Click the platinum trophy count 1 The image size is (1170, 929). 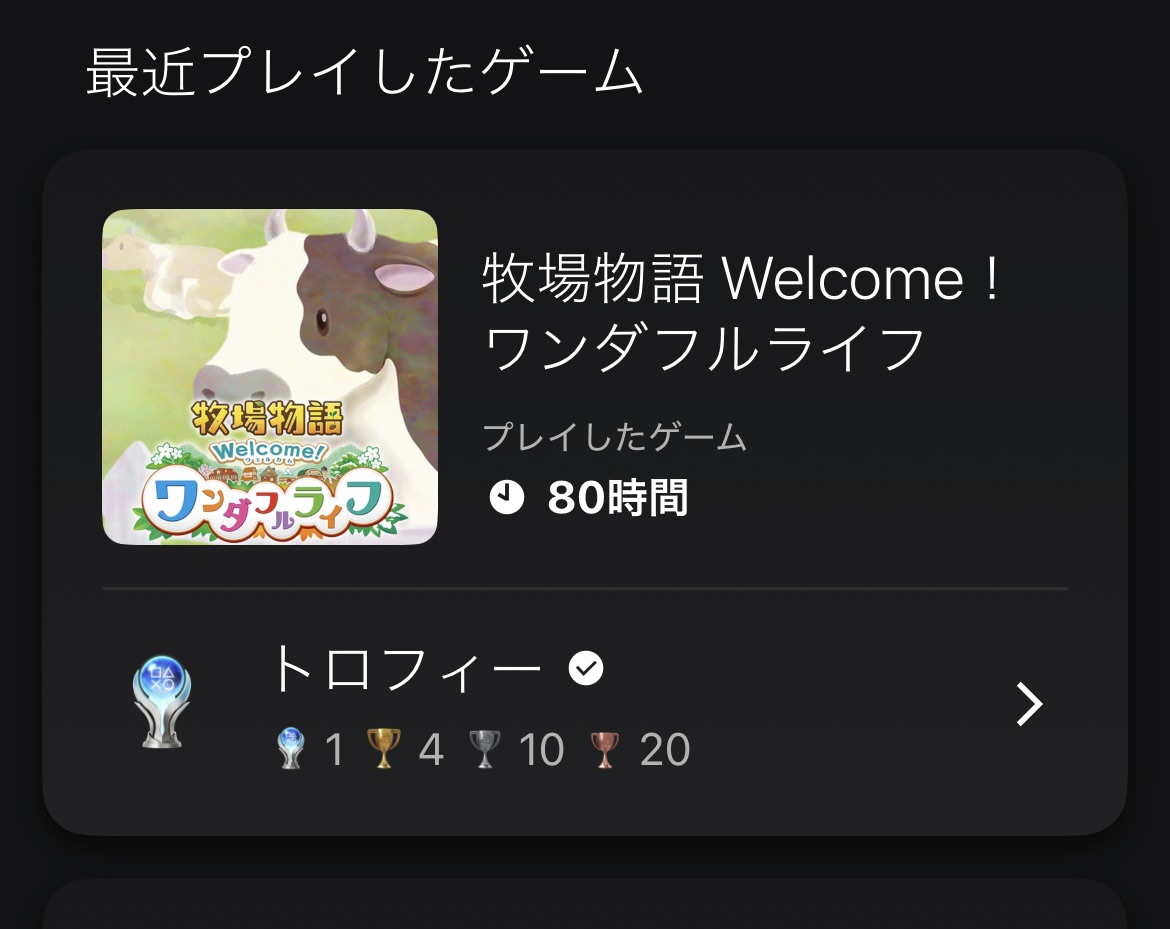tap(334, 750)
